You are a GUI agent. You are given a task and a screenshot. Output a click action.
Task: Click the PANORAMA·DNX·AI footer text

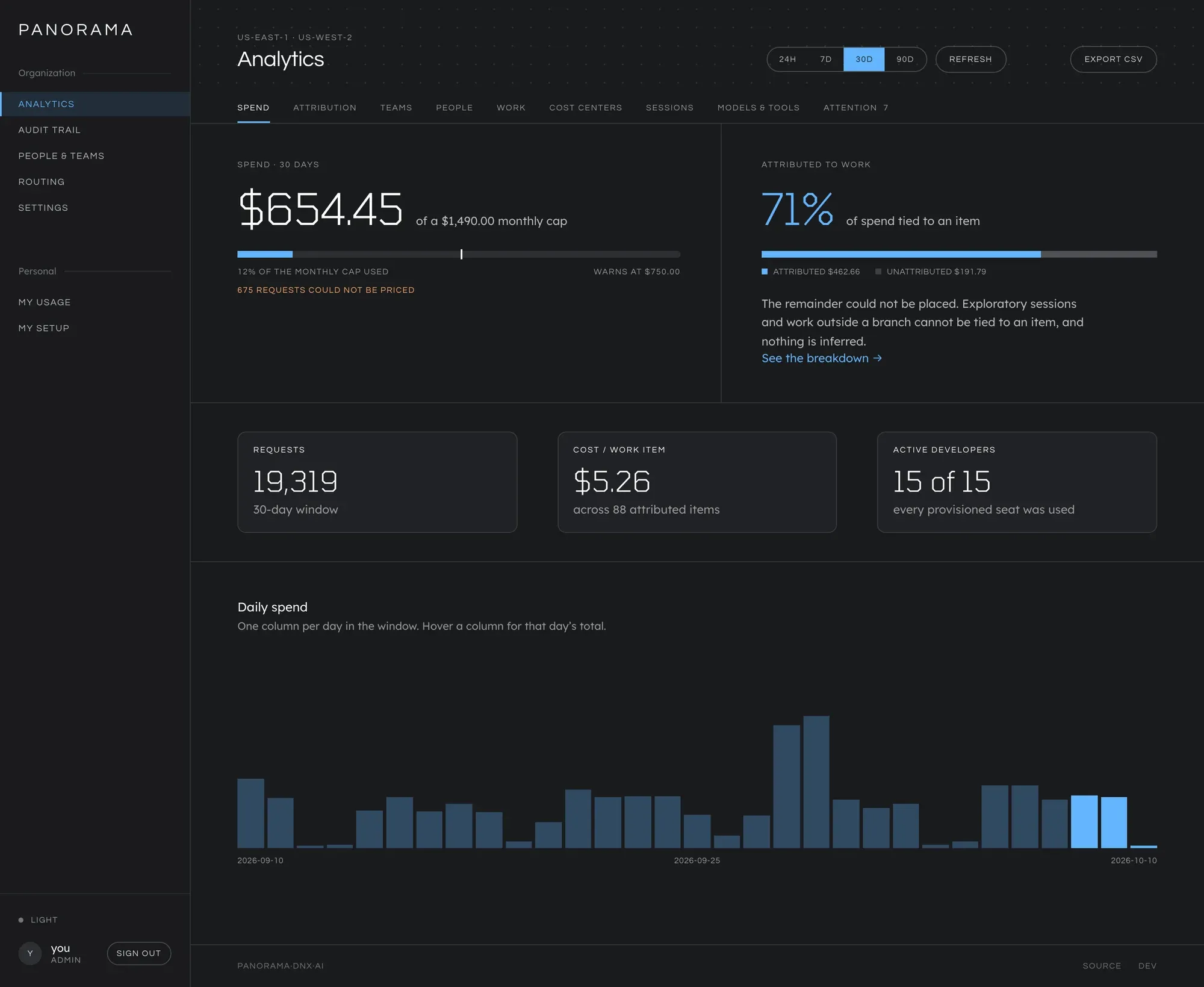[x=281, y=966]
